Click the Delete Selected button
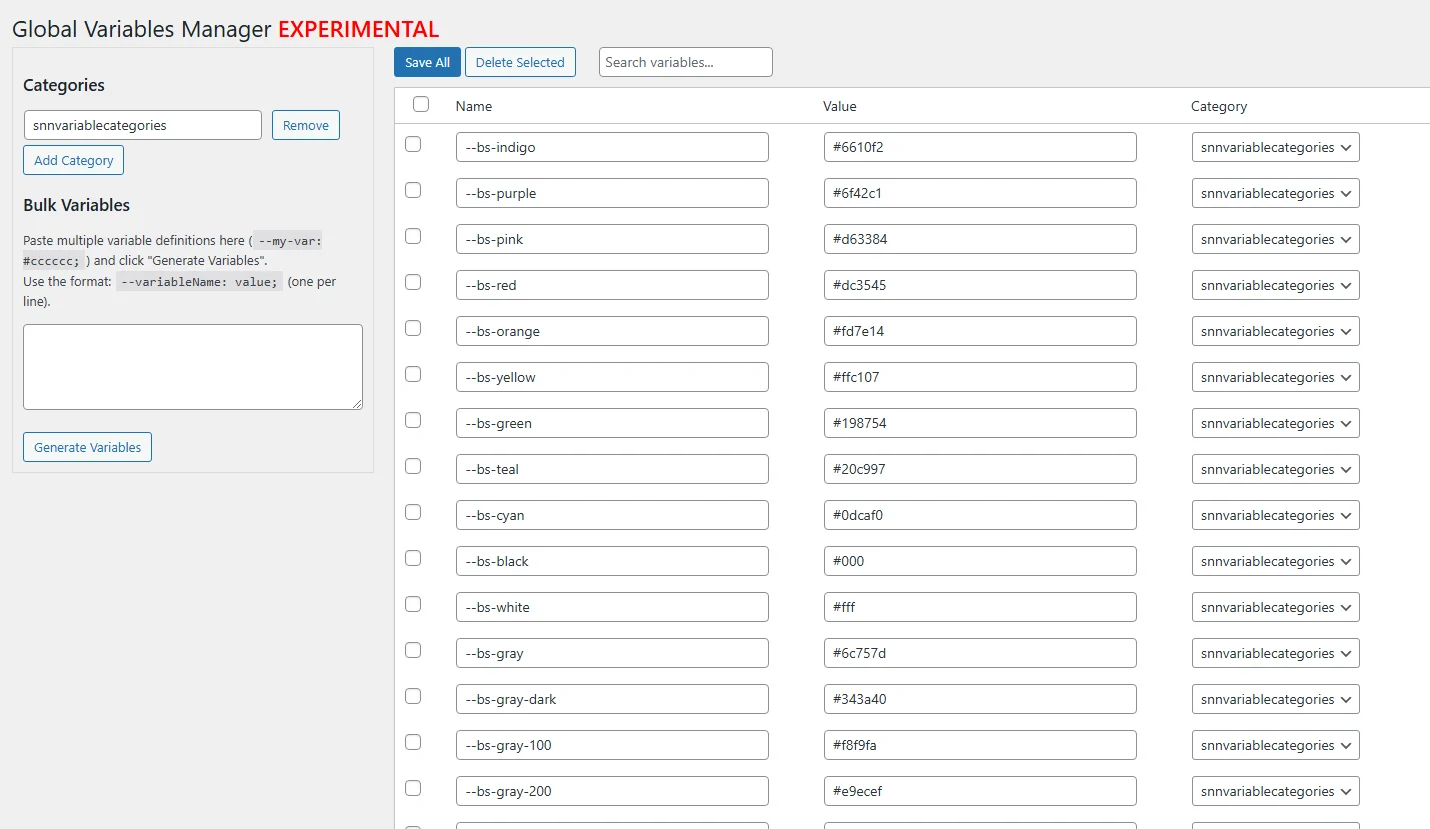The height and width of the screenshot is (829, 1430). point(520,62)
